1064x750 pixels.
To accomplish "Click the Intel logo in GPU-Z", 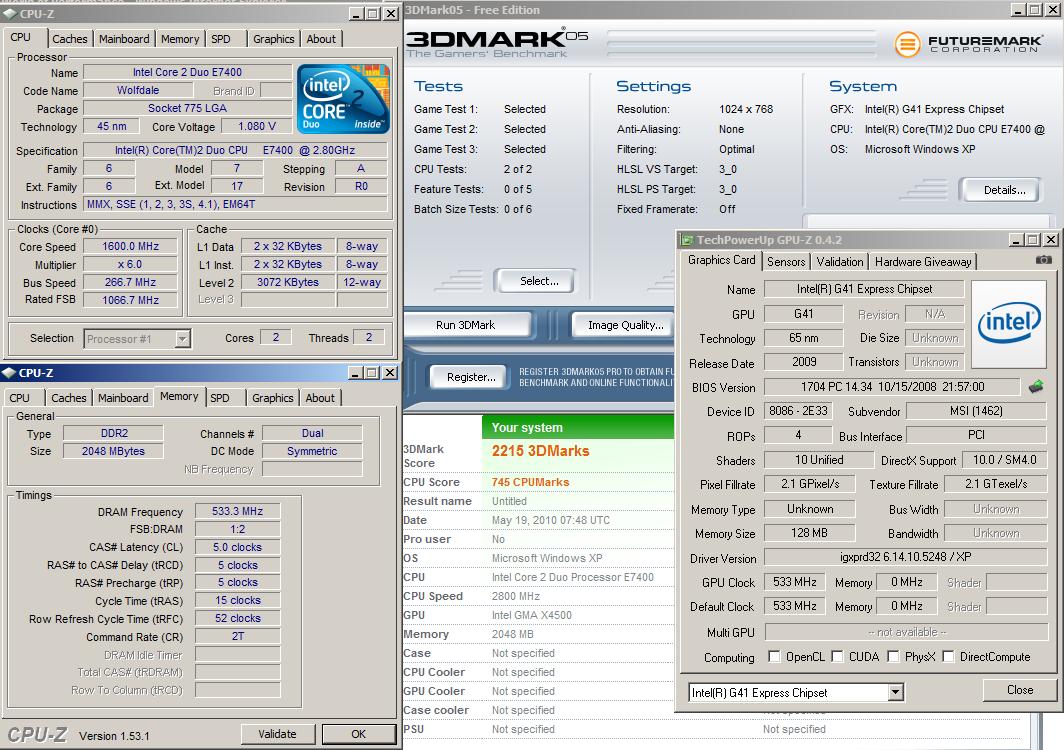I will pyautogui.click(x=1009, y=323).
